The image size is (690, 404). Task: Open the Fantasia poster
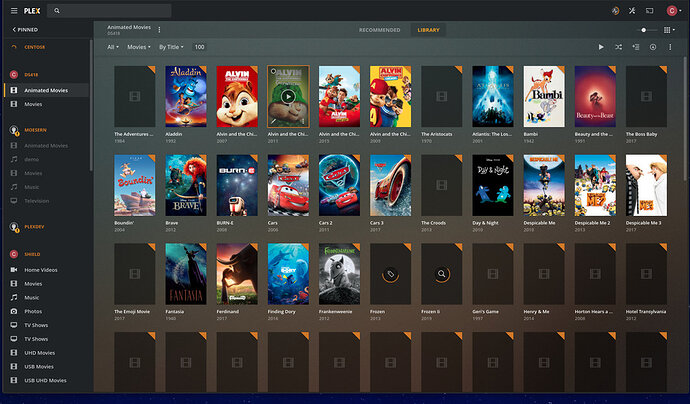coord(186,274)
